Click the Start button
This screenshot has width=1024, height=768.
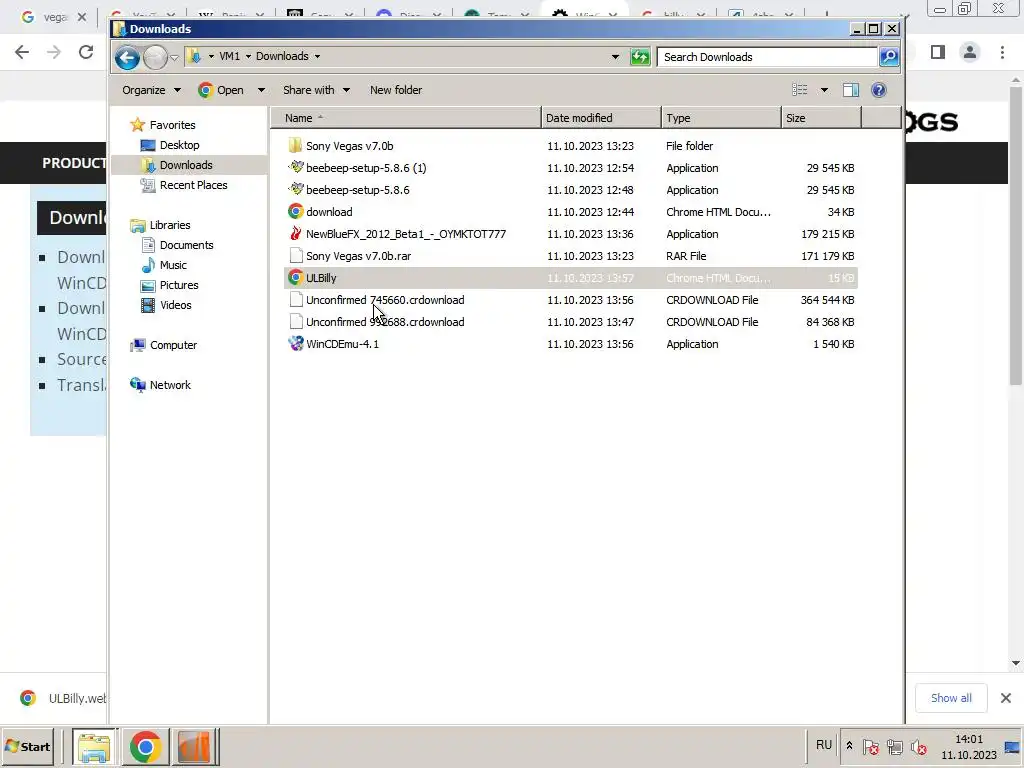click(27, 746)
